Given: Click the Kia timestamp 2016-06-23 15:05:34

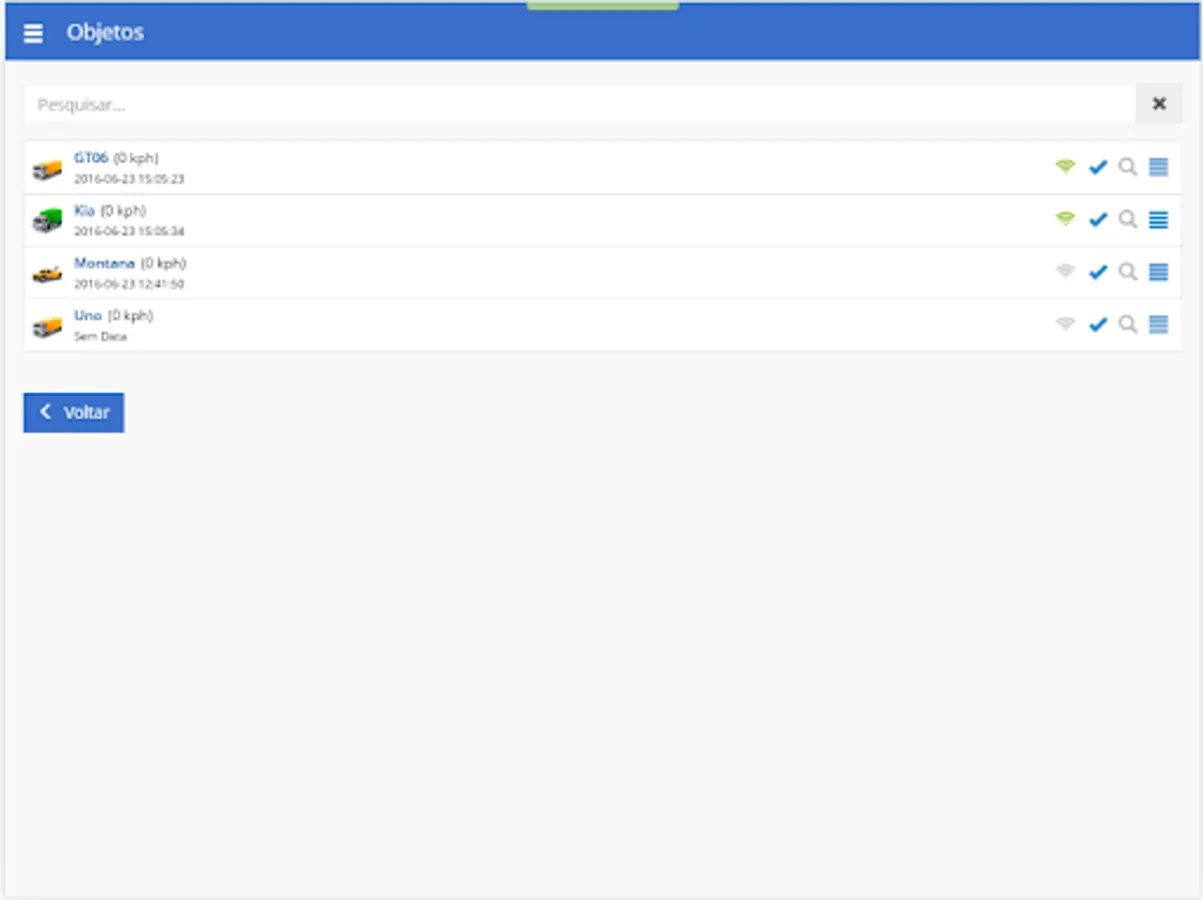Looking at the screenshot, I should point(129,232).
